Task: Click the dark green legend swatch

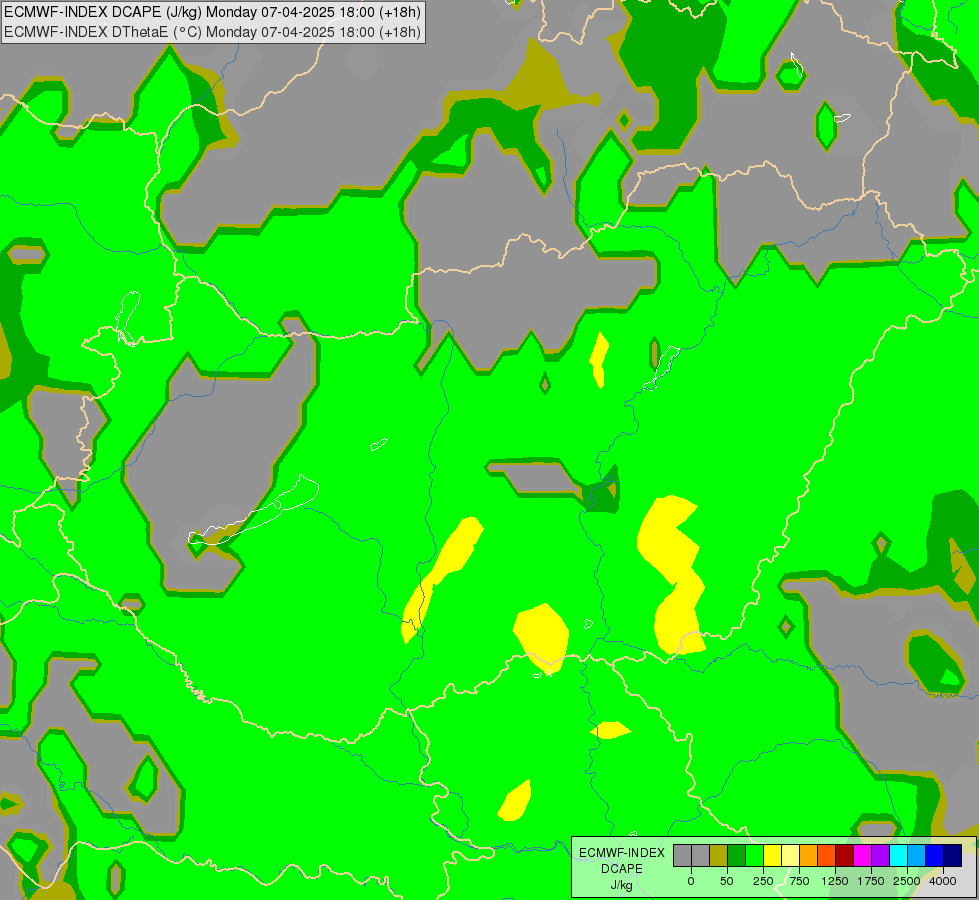Action: (x=737, y=855)
